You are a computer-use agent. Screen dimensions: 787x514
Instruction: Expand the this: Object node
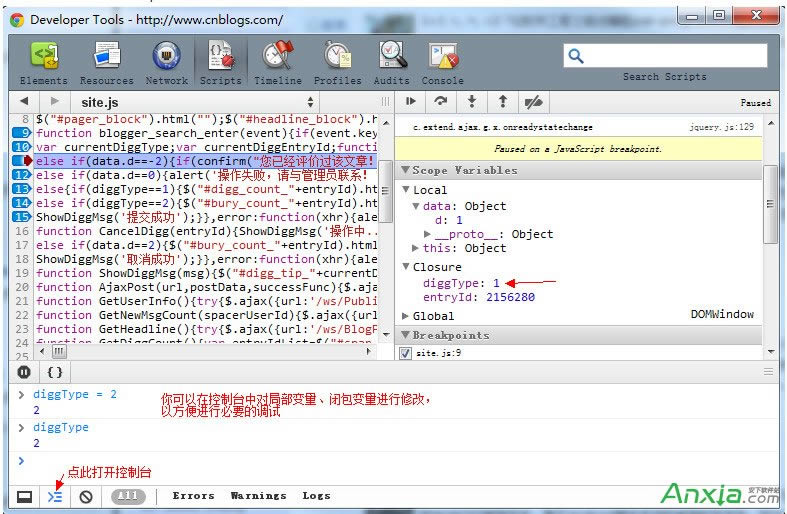(x=415, y=248)
